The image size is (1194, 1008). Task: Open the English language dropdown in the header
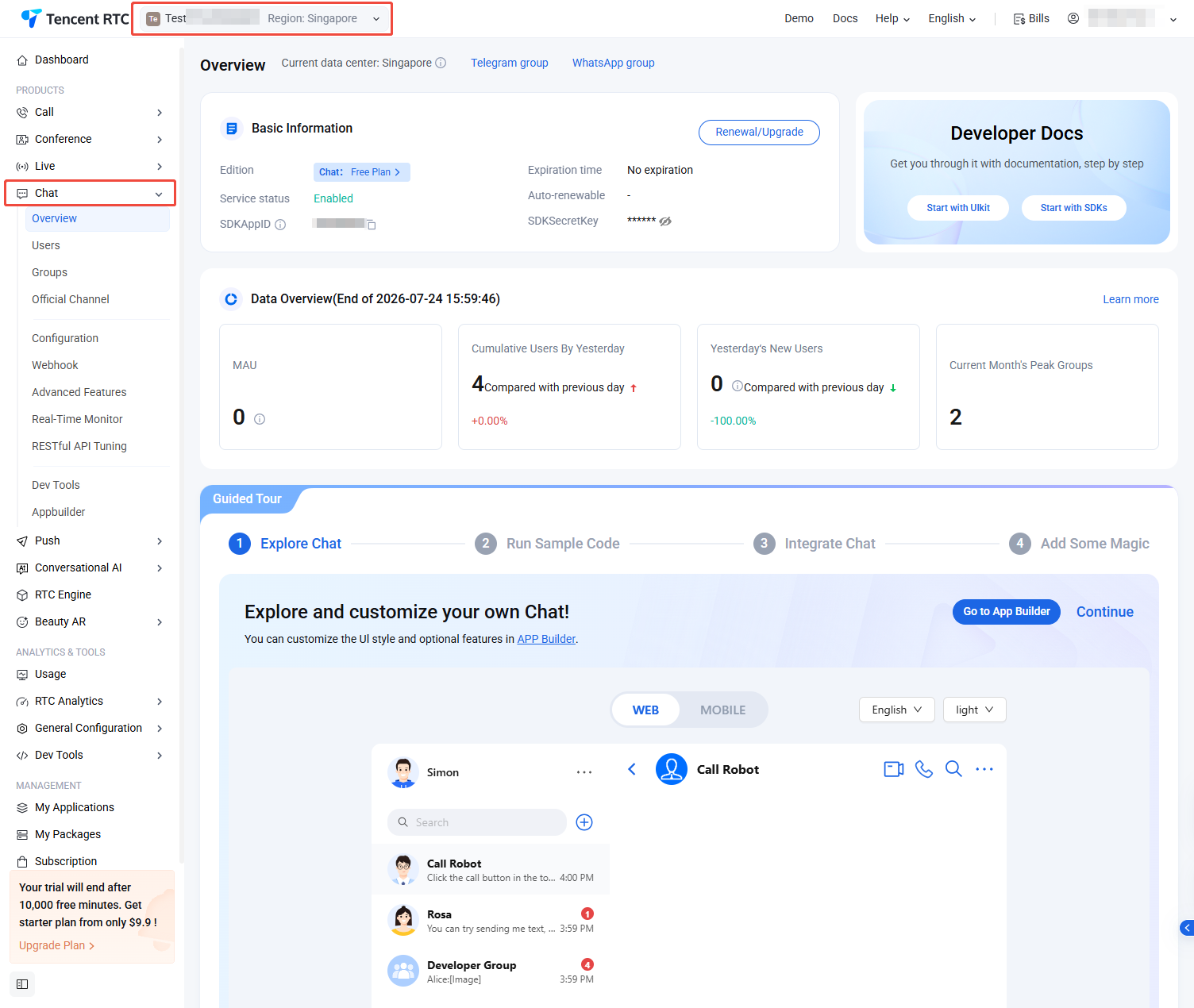(x=952, y=18)
